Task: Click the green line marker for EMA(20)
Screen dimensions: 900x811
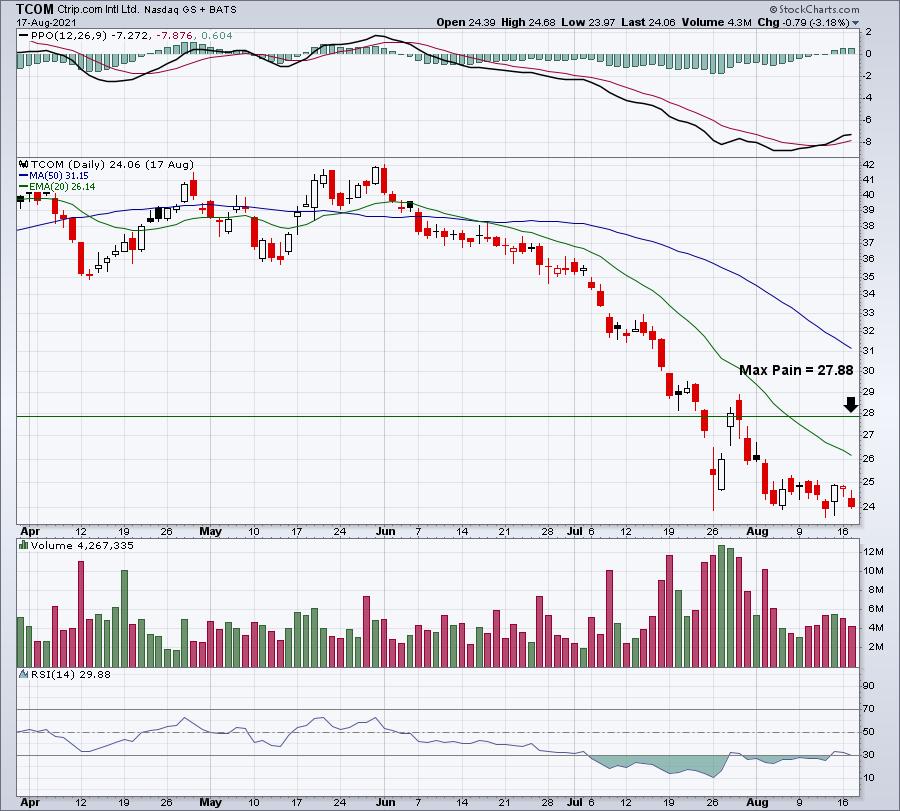Action: tap(22, 186)
